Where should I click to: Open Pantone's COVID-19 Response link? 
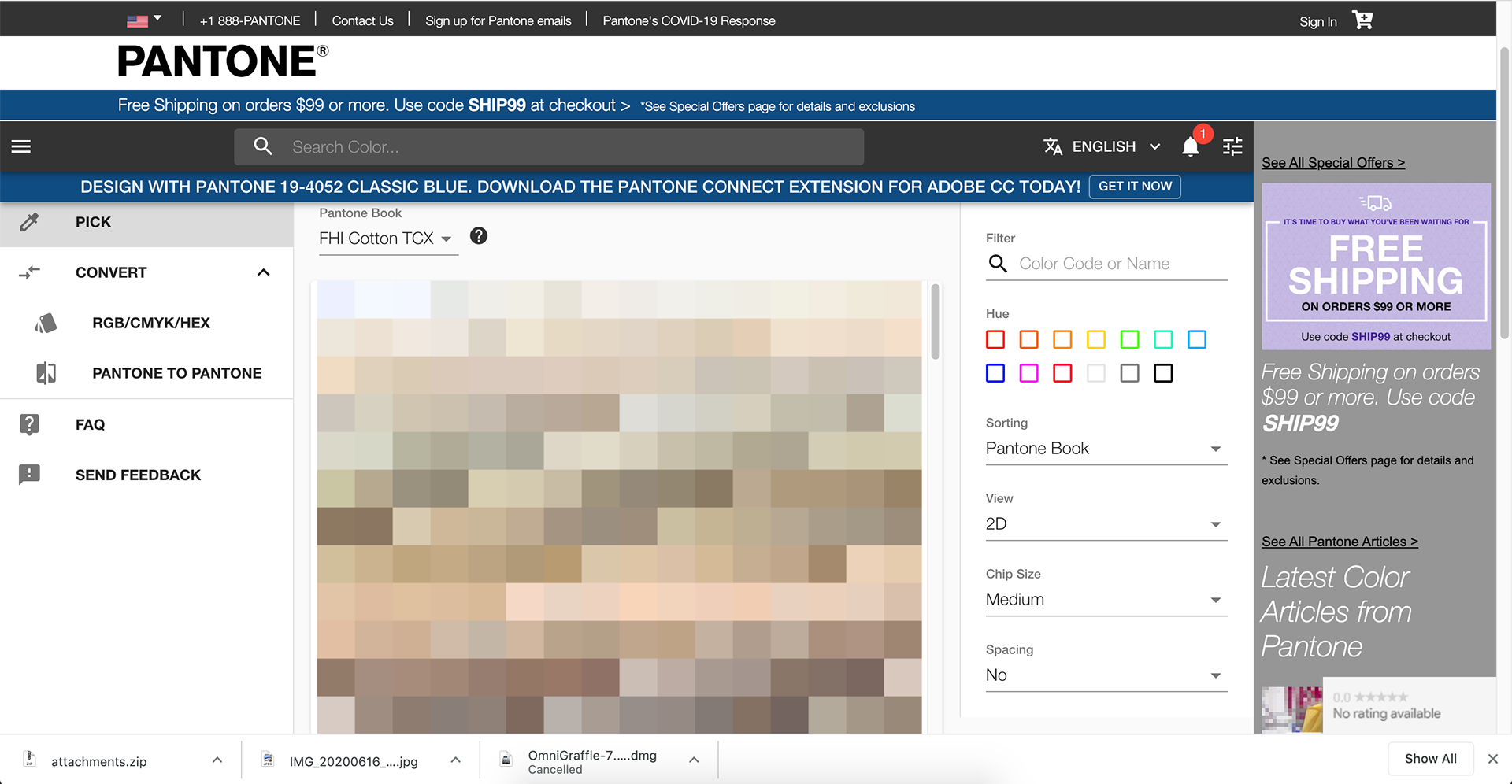coord(689,21)
